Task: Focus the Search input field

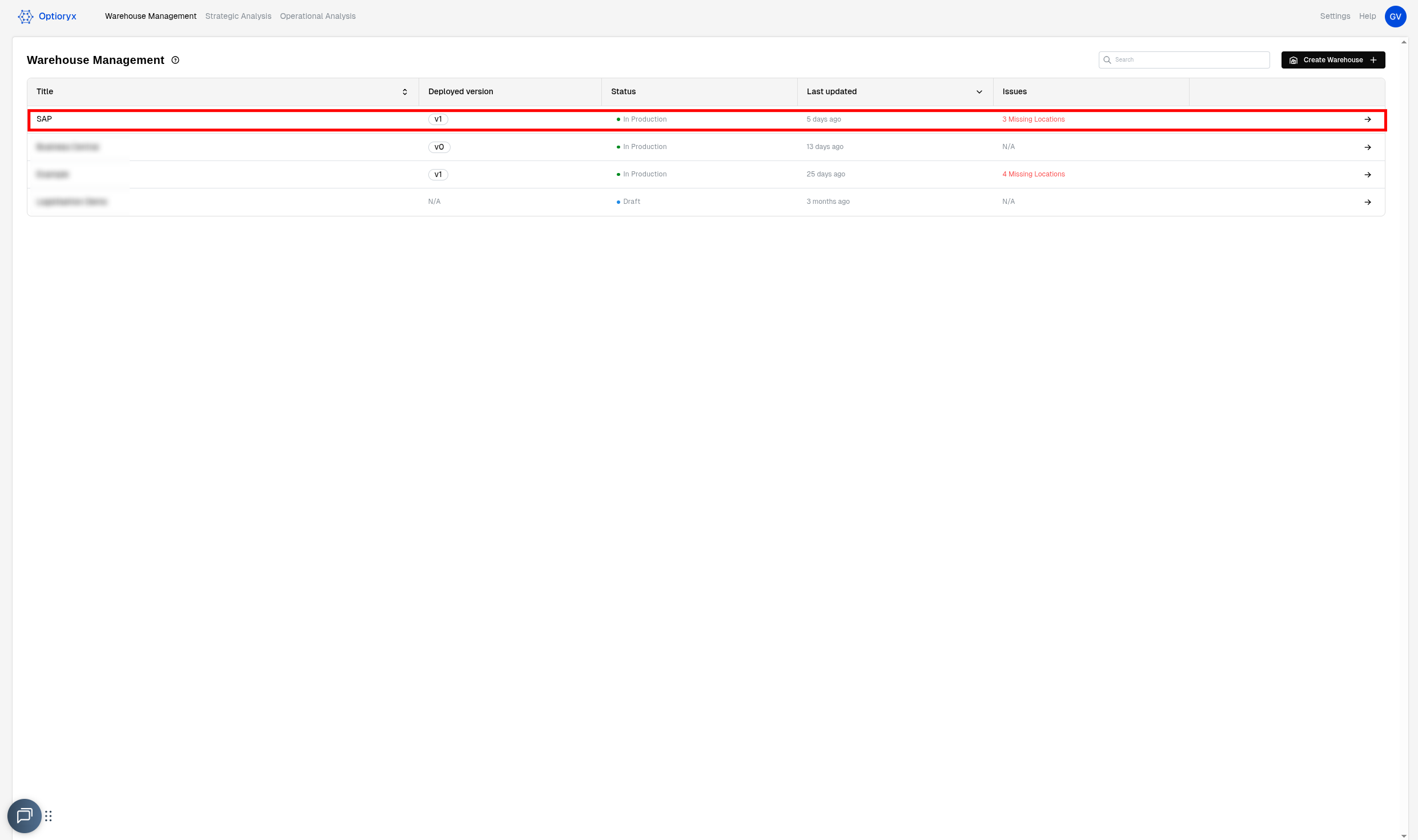Action: [x=1190, y=60]
